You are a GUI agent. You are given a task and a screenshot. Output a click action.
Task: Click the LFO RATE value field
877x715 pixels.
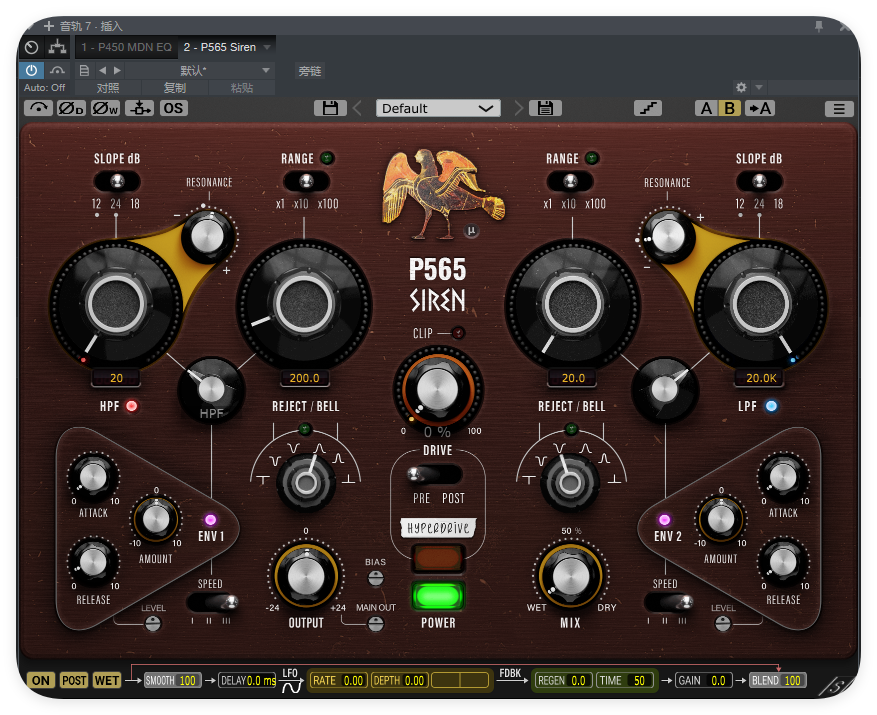[x=338, y=680]
